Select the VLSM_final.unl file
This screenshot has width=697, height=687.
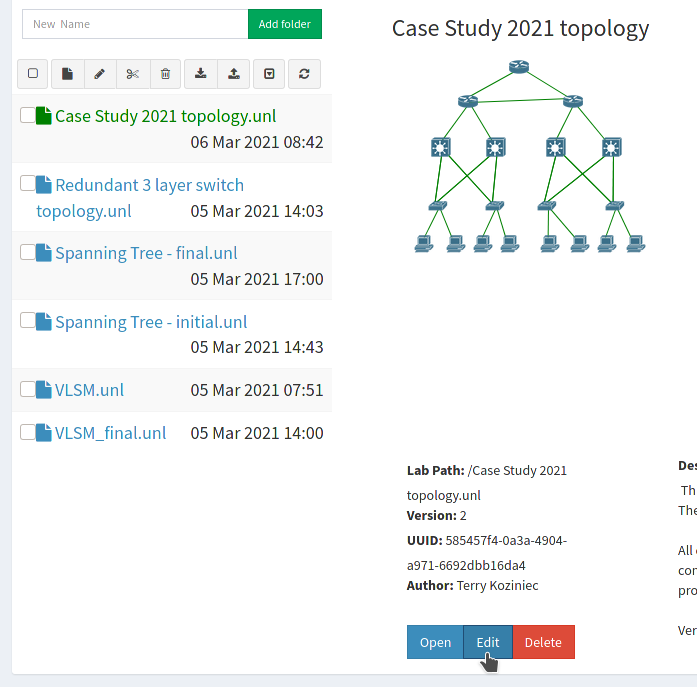(x=110, y=433)
